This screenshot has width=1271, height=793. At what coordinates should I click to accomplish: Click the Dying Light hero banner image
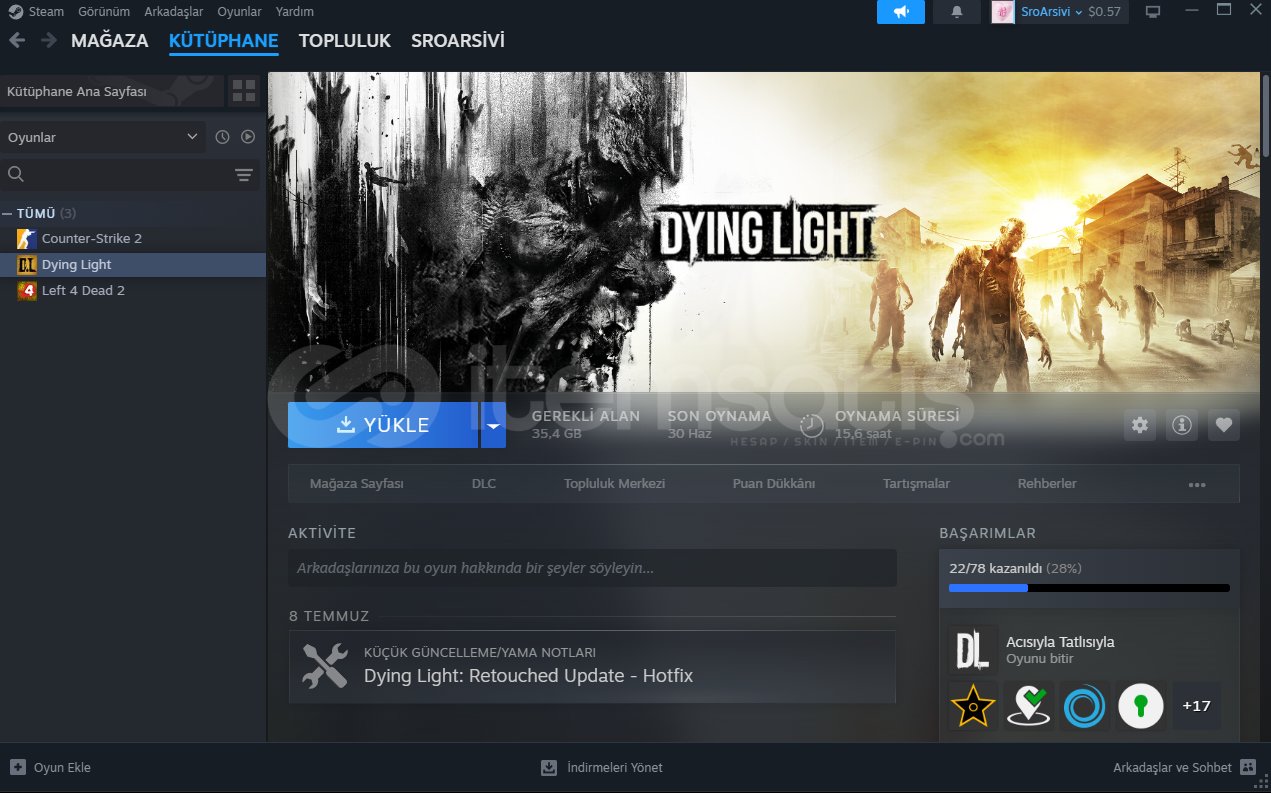[x=764, y=232]
